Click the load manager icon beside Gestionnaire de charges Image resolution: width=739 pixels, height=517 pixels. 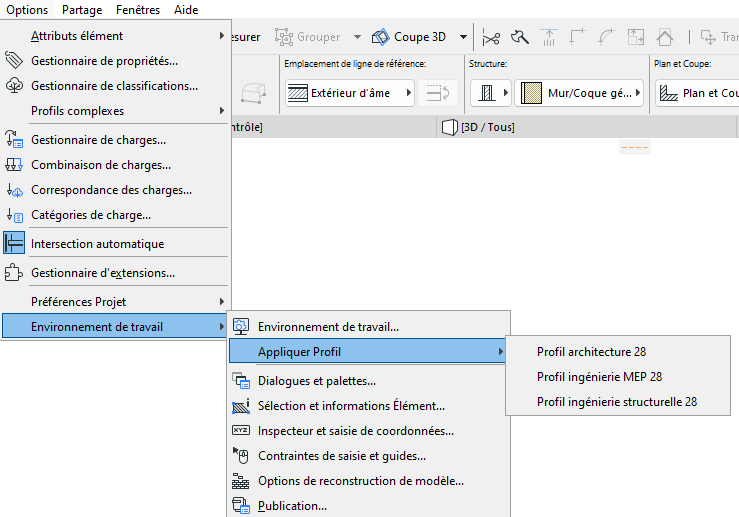tap(14, 140)
